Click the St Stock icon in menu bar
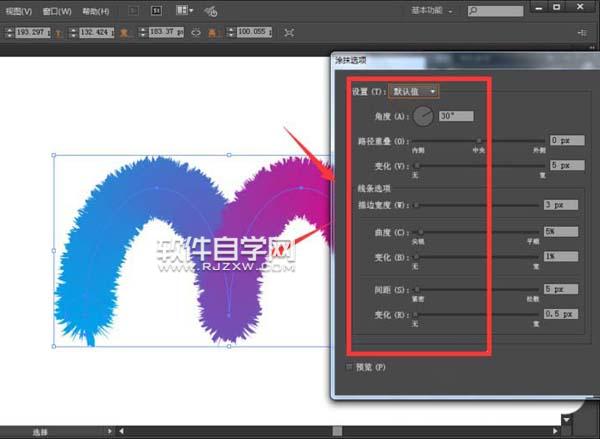 click(x=156, y=11)
